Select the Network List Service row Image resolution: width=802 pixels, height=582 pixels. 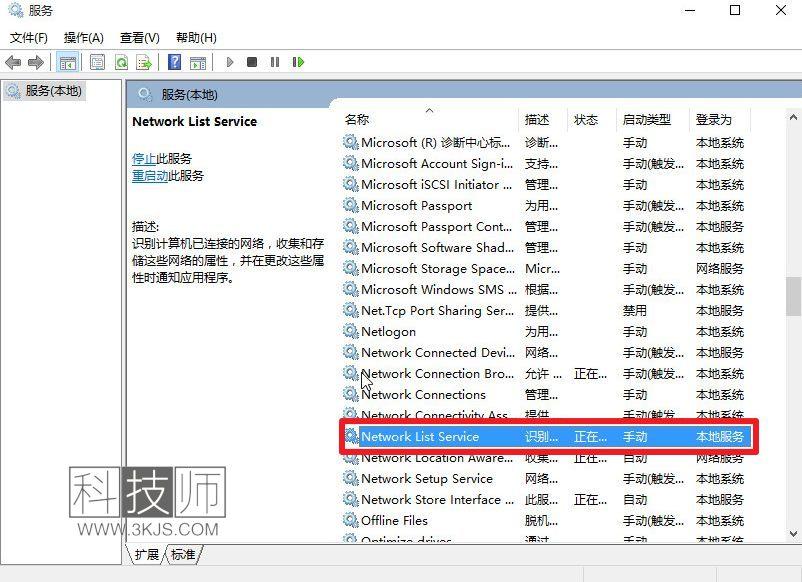pos(548,436)
